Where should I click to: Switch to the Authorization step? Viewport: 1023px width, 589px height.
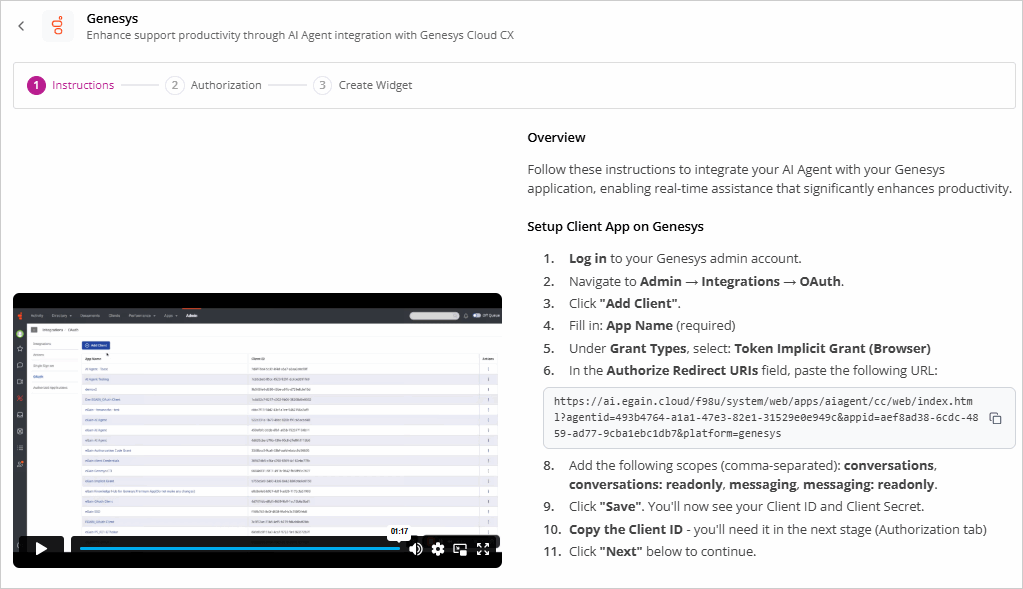click(214, 85)
